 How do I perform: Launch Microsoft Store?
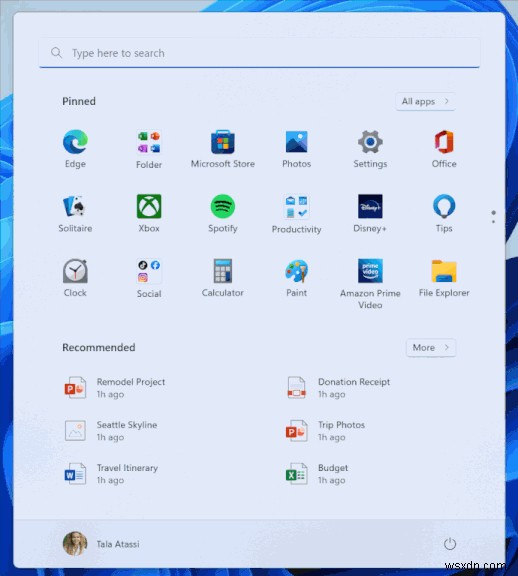click(223, 149)
